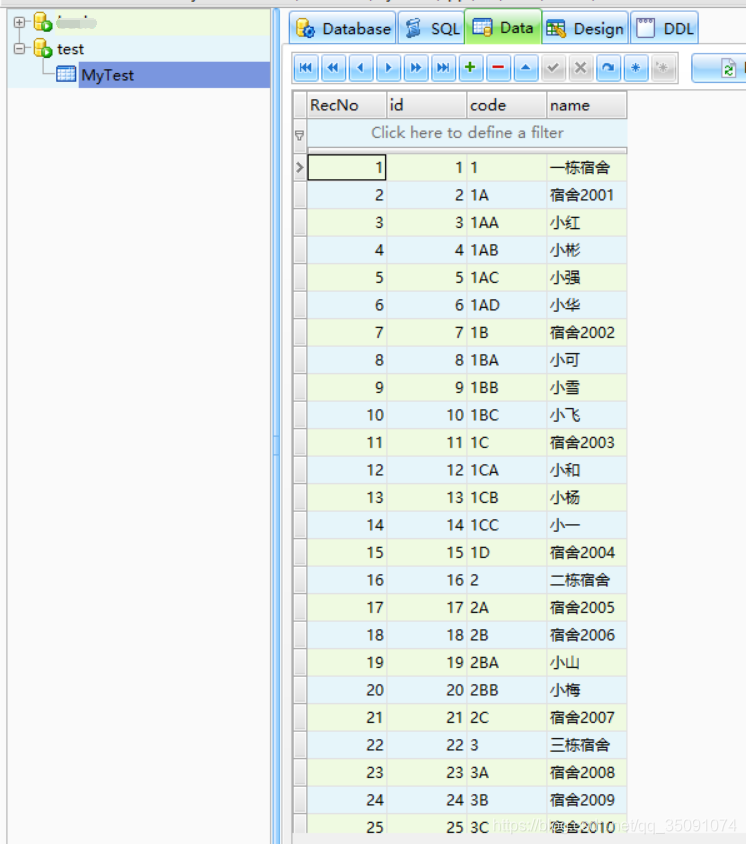
Task: Select the Data tab
Action: coord(503,27)
